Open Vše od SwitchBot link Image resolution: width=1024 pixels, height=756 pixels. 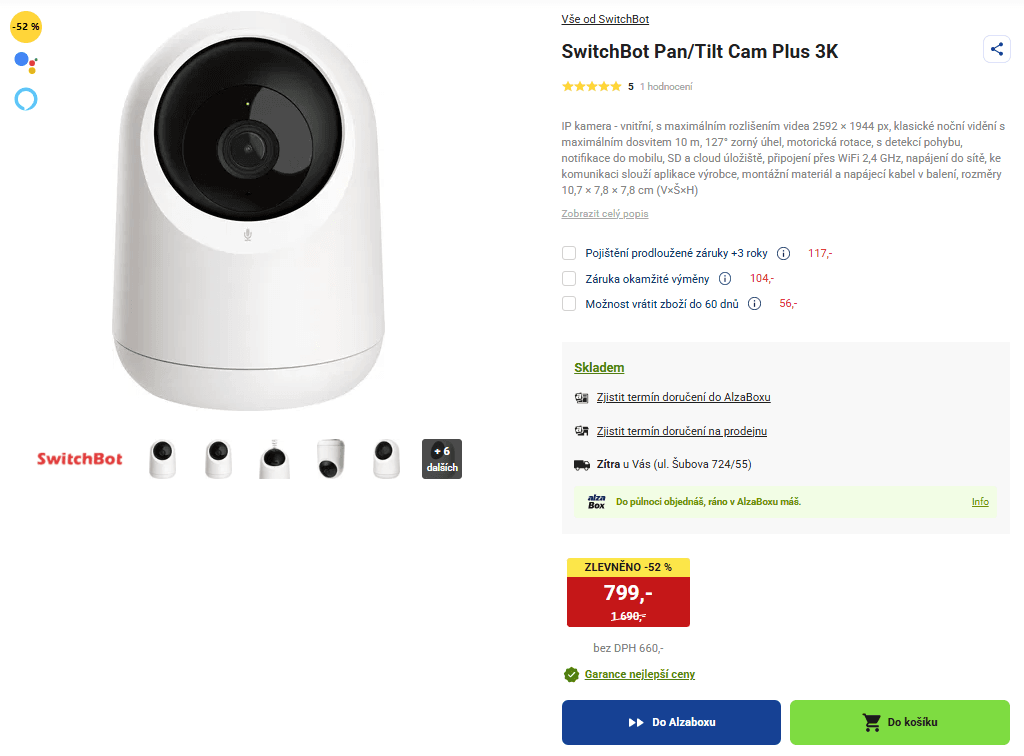pyautogui.click(x=605, y=19)
